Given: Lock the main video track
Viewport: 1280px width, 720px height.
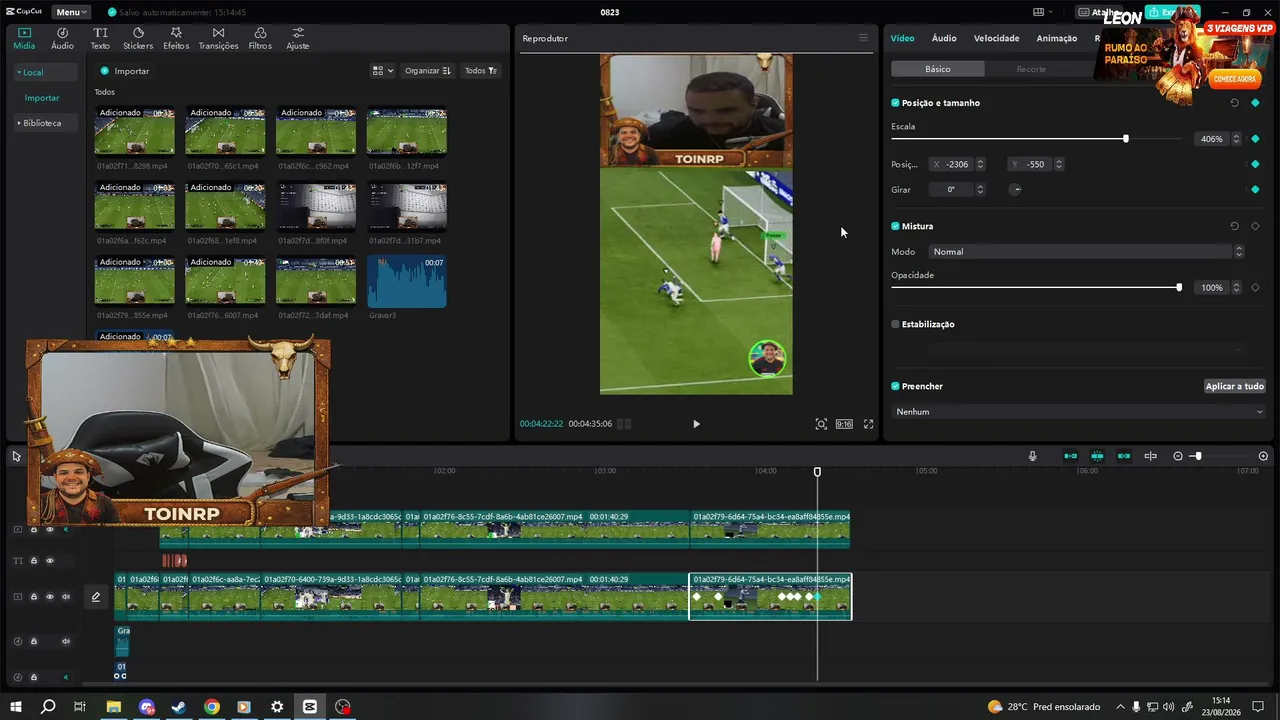Looking at the screenshot, I should (x=33, y=597).
